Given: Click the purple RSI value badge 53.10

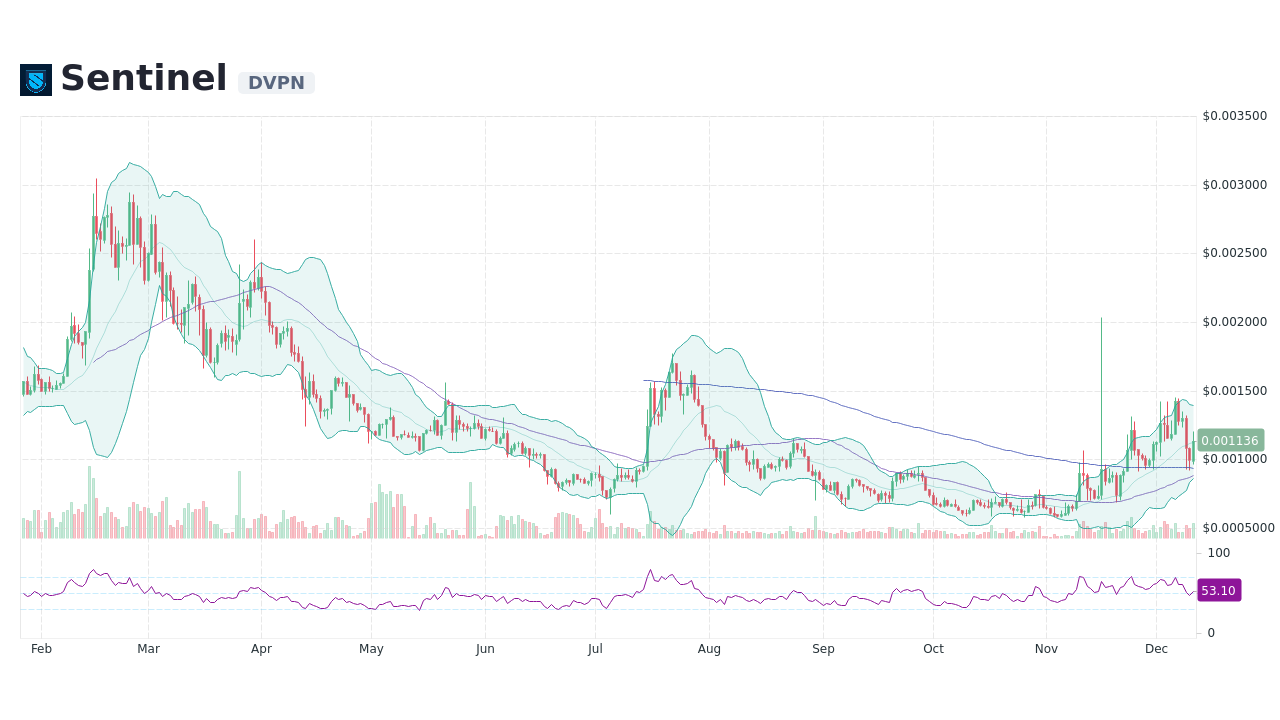Looking at the screenshot, I should click(1218, 590).
